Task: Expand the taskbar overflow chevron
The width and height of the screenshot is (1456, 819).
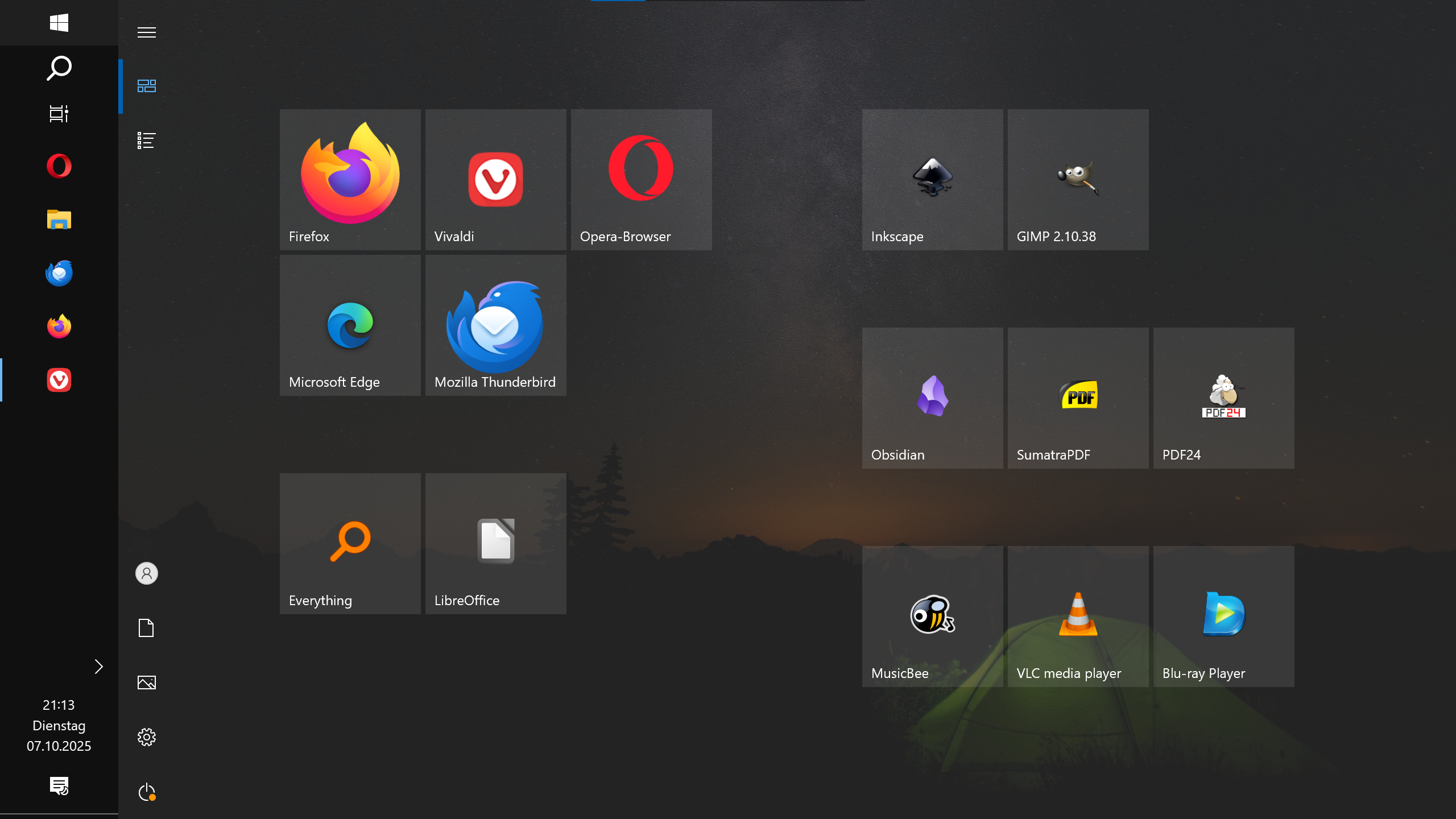Action: click(98, 666)
